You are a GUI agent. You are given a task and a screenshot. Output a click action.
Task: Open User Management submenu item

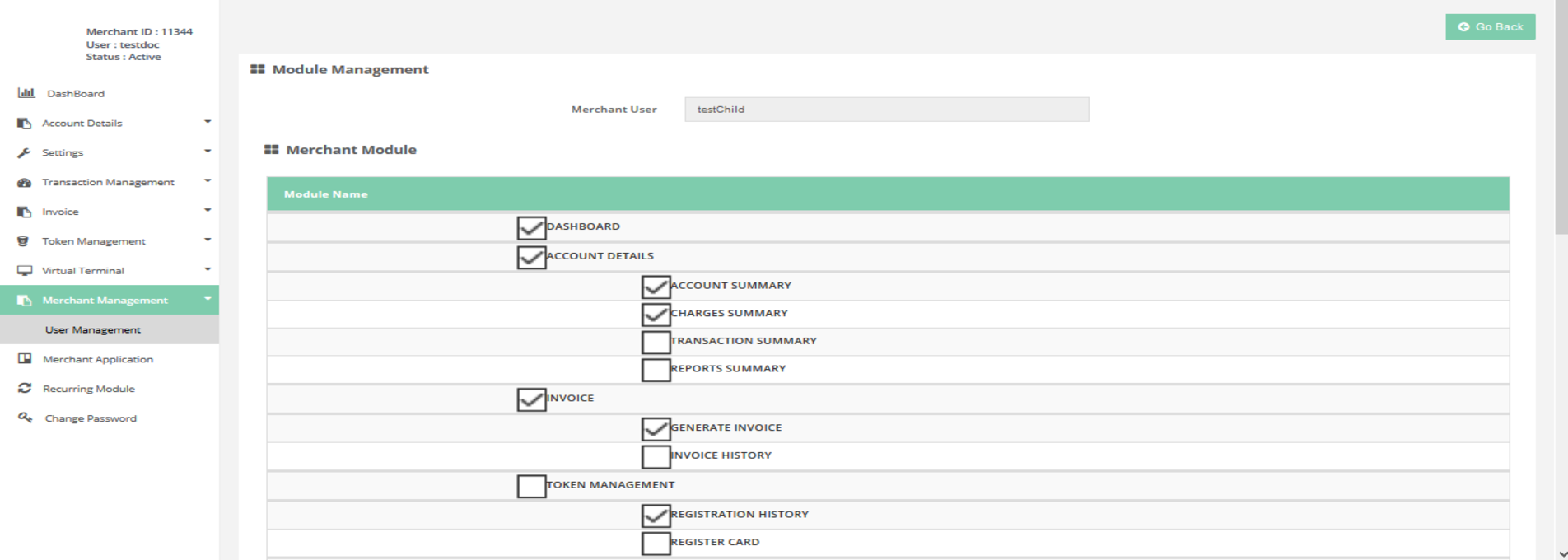(93, 329)
